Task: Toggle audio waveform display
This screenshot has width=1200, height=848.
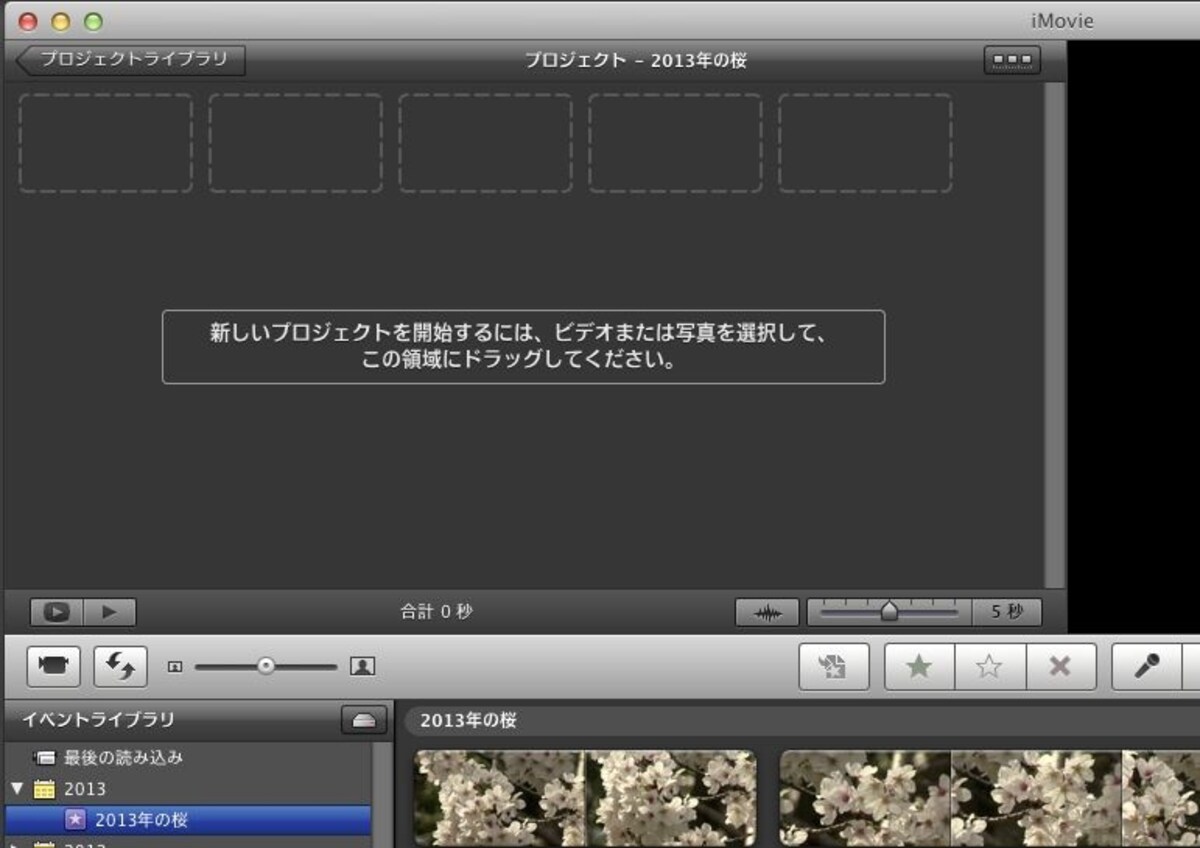Action: click(x=767, y=612)
